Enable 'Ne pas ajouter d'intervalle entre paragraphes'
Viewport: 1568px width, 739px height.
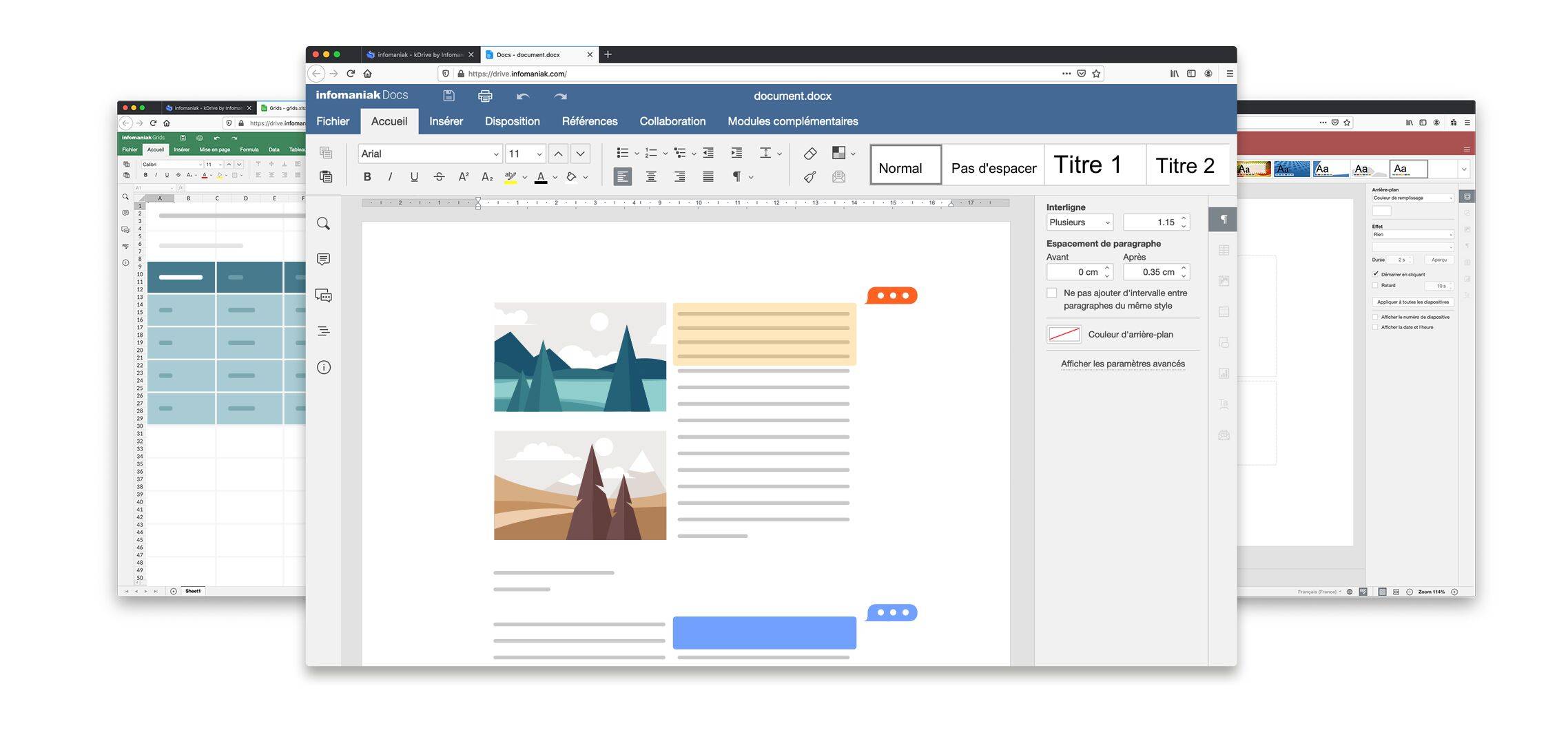[x=1052, y=293]
